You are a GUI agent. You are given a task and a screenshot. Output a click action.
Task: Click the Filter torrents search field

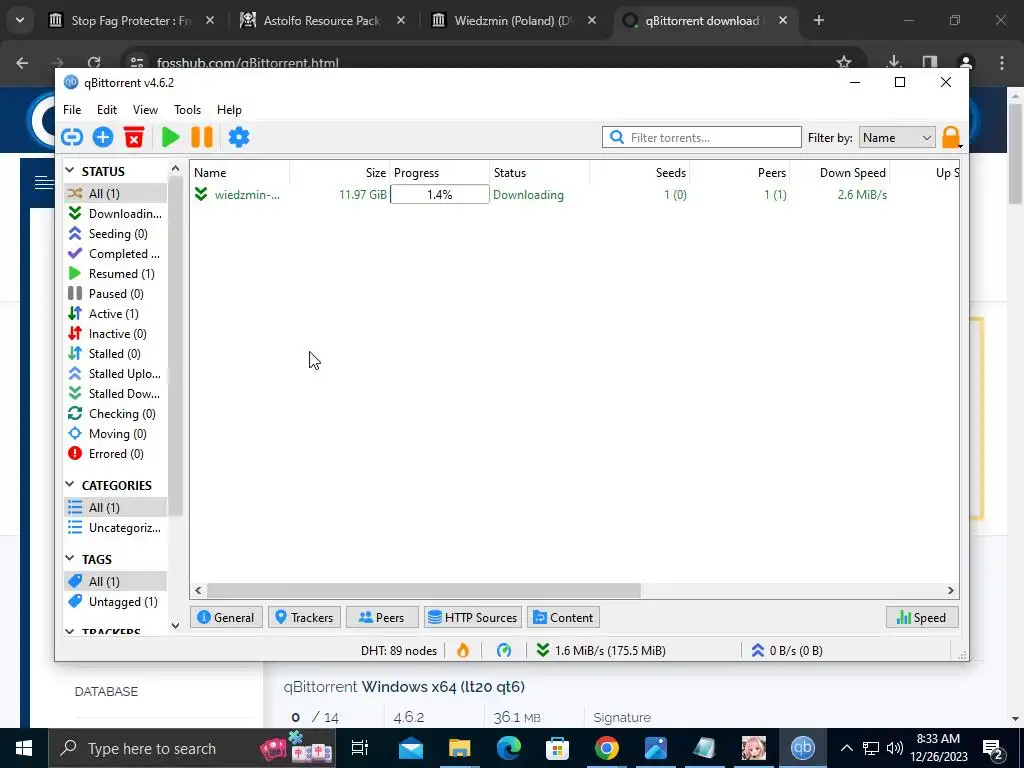(701, 137)
